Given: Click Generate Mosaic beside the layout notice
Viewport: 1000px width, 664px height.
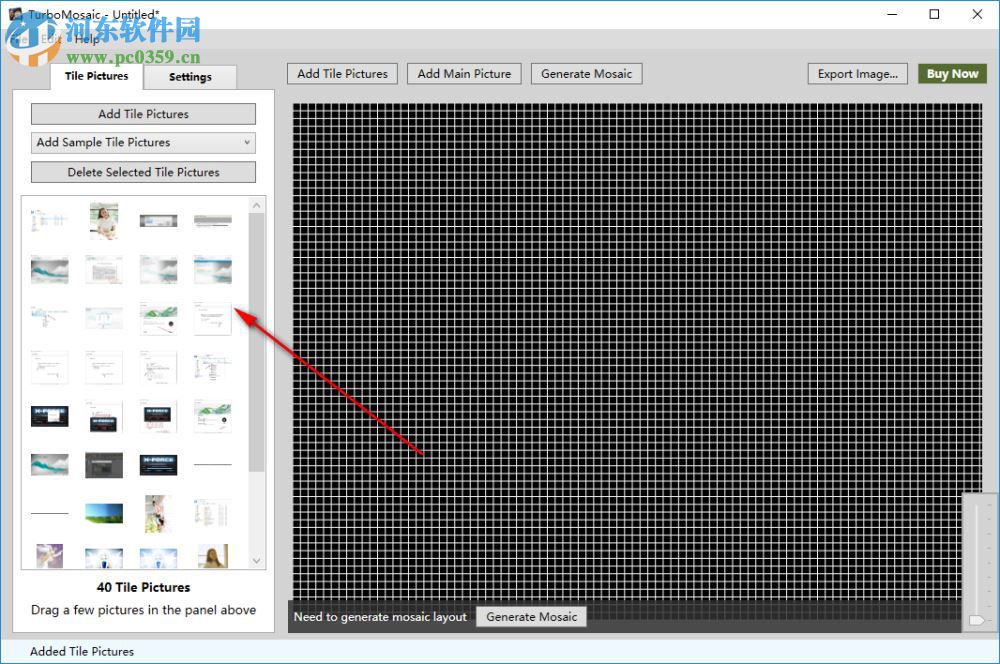Looking at the screenshot, I should click(x=531, y=617).
